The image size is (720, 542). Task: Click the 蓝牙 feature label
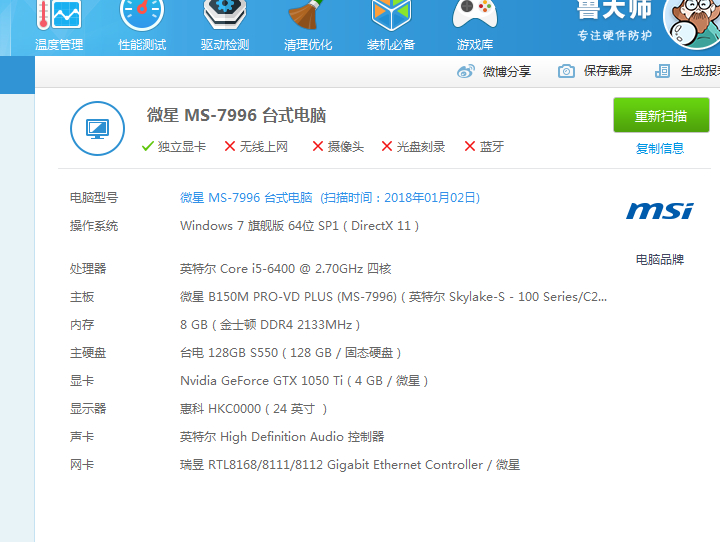pyautogui.click(x=492, y=147)
